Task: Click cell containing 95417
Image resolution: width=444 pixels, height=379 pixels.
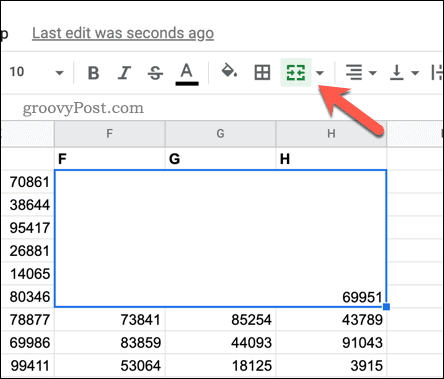Action: point(27,228)
